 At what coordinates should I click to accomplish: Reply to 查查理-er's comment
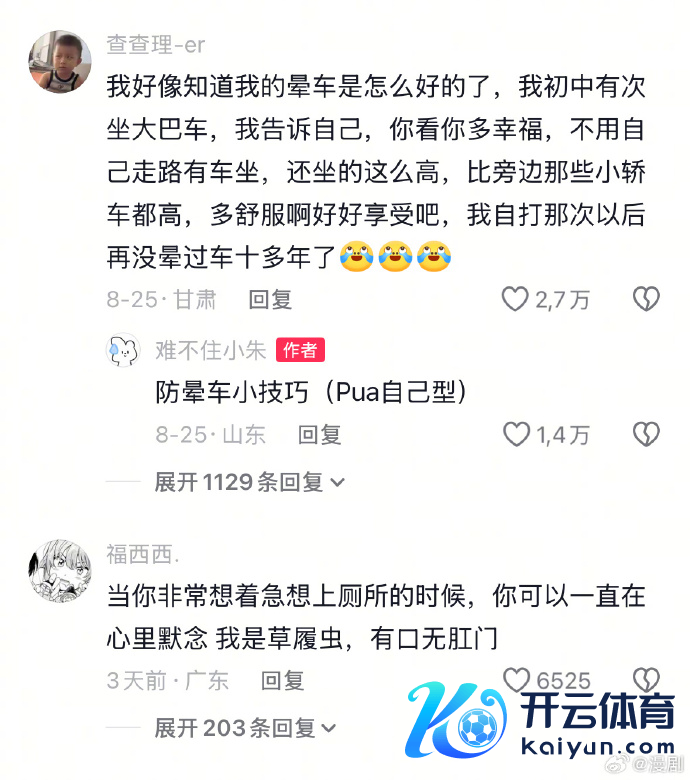pos(270,299)
